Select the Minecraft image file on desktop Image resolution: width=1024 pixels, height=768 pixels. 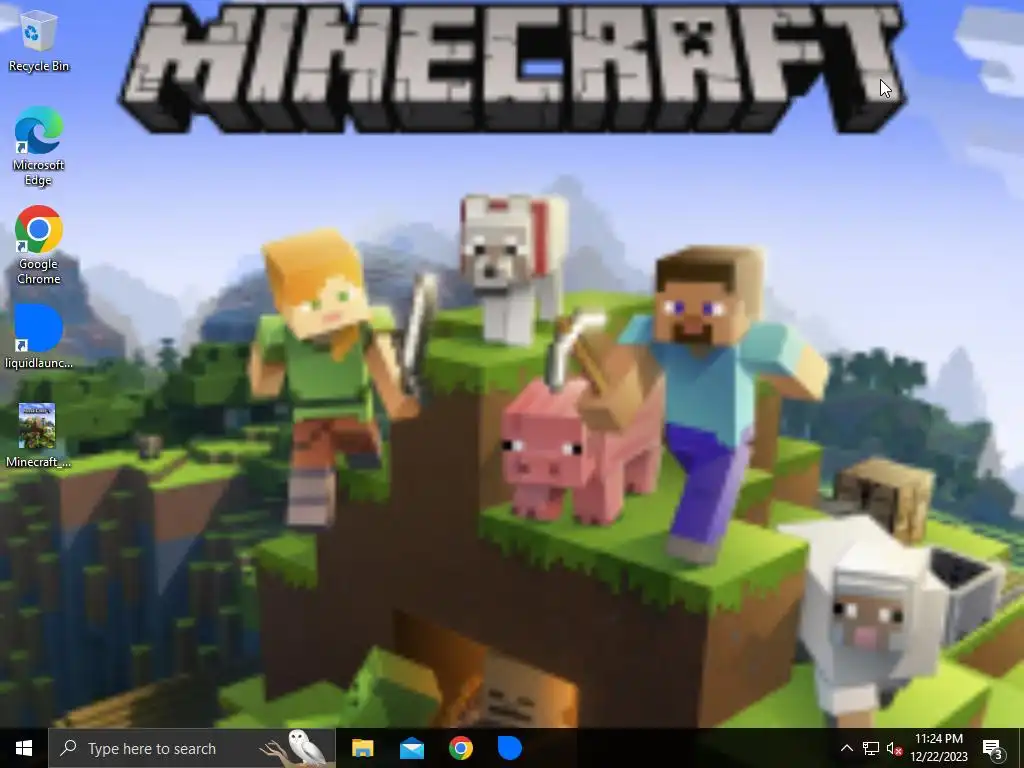(x=38, y=436)
